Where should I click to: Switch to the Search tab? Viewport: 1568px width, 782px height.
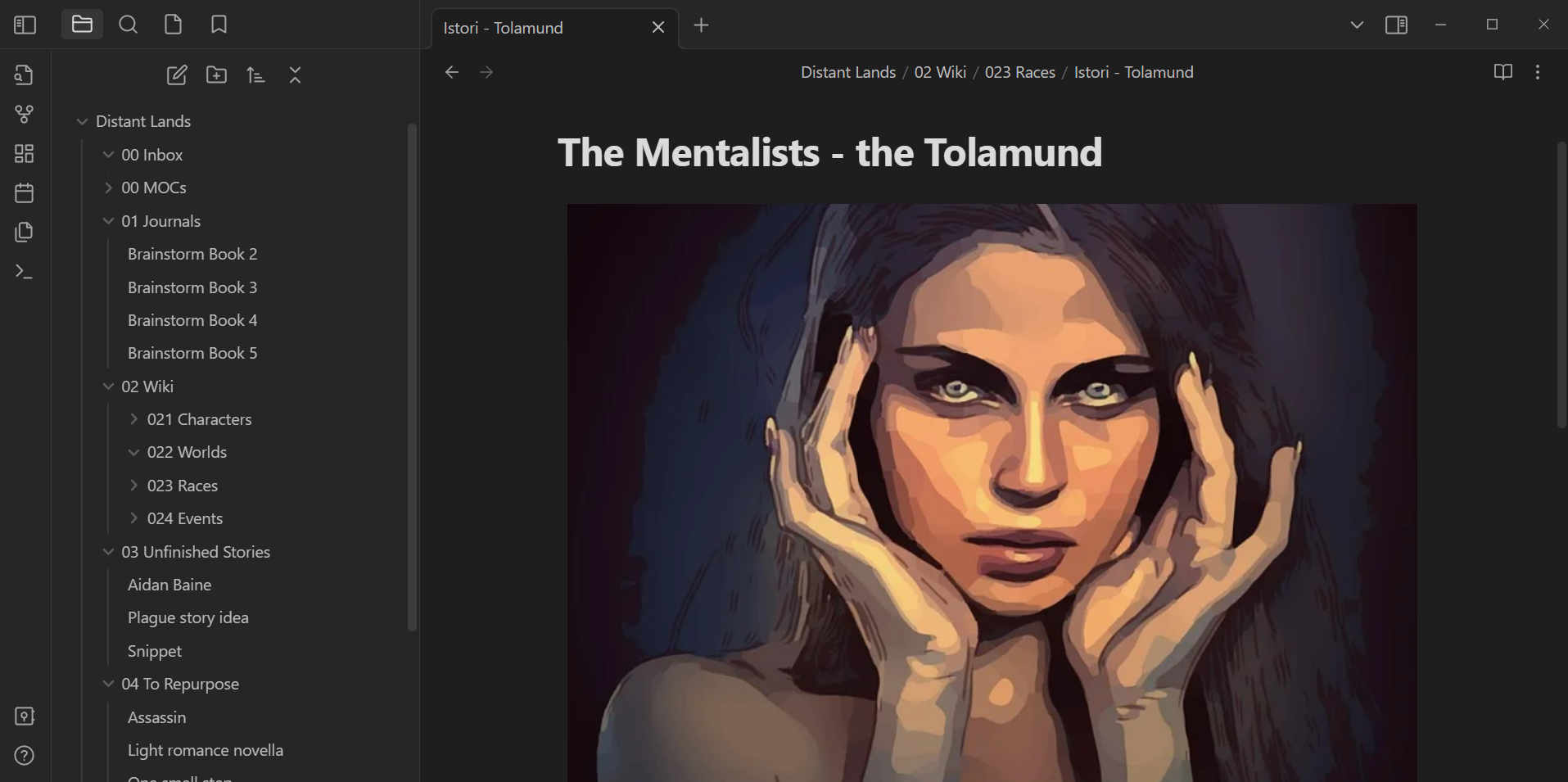point(128,25)
